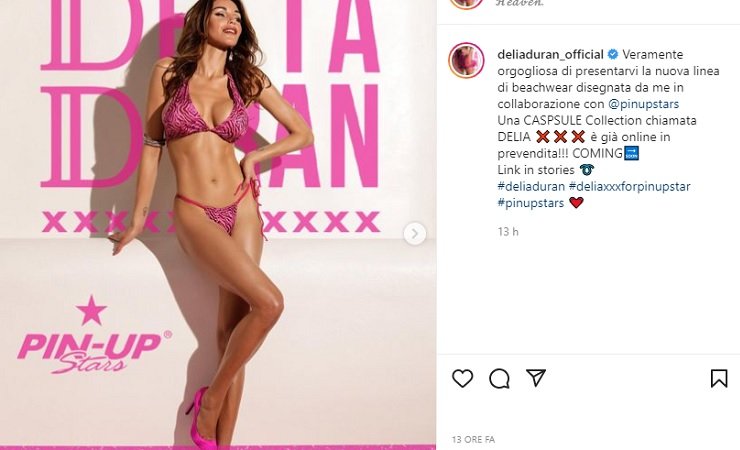The width and height of the screenshot is (740, 450).
Task: Click the telephone emoji after Link in stories
Action: [586, 170]
